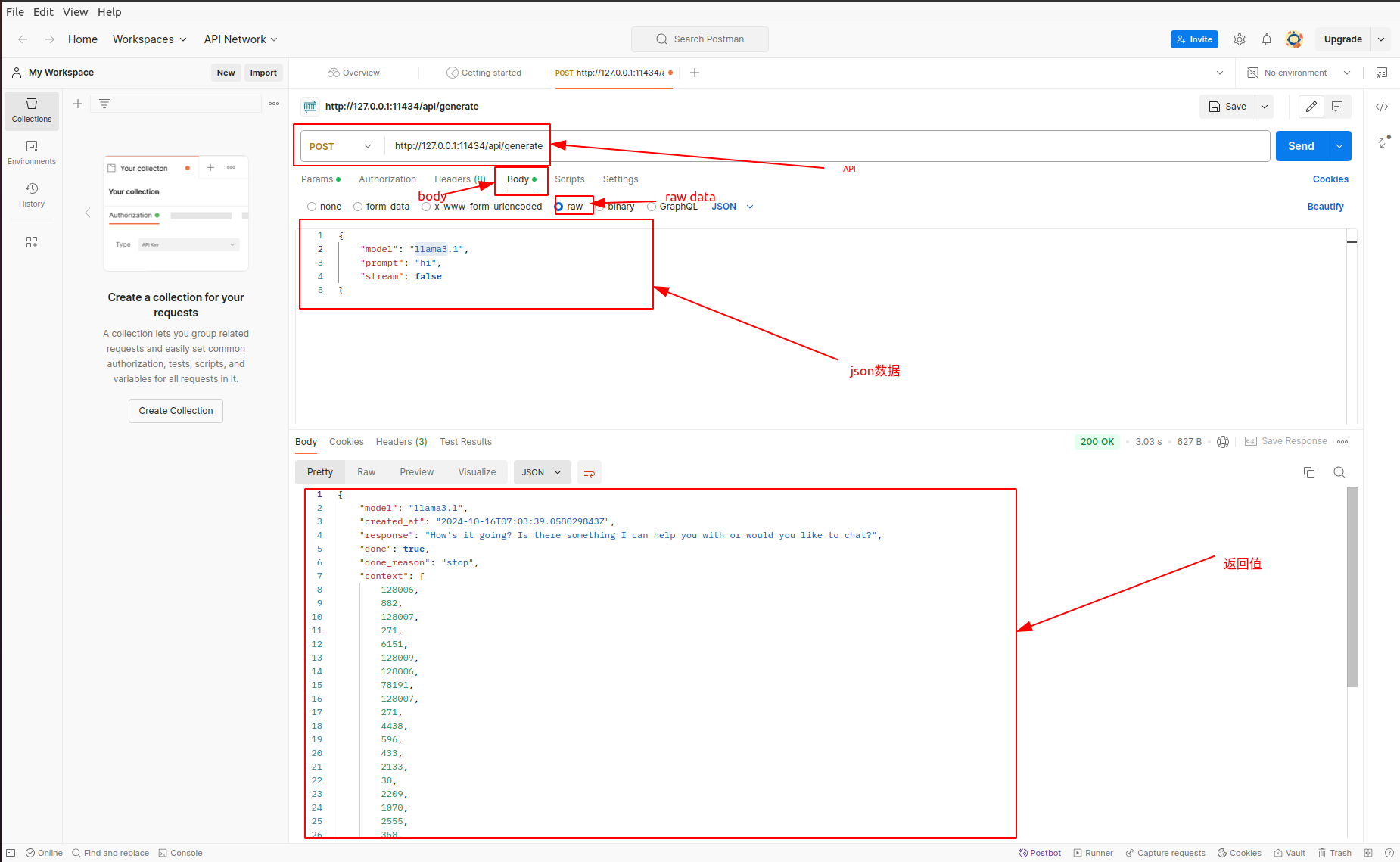Open the notifications bell
Viewport: 1400px width, 862px height.
(x=1267, y=39)
